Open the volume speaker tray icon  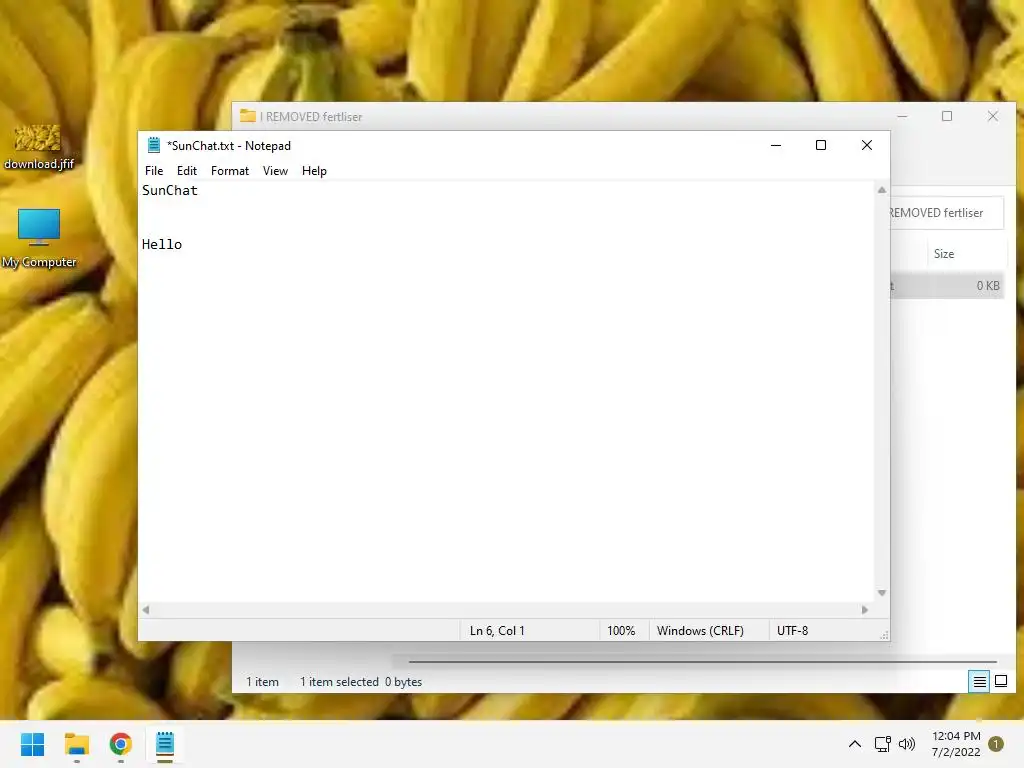point(906,744)
